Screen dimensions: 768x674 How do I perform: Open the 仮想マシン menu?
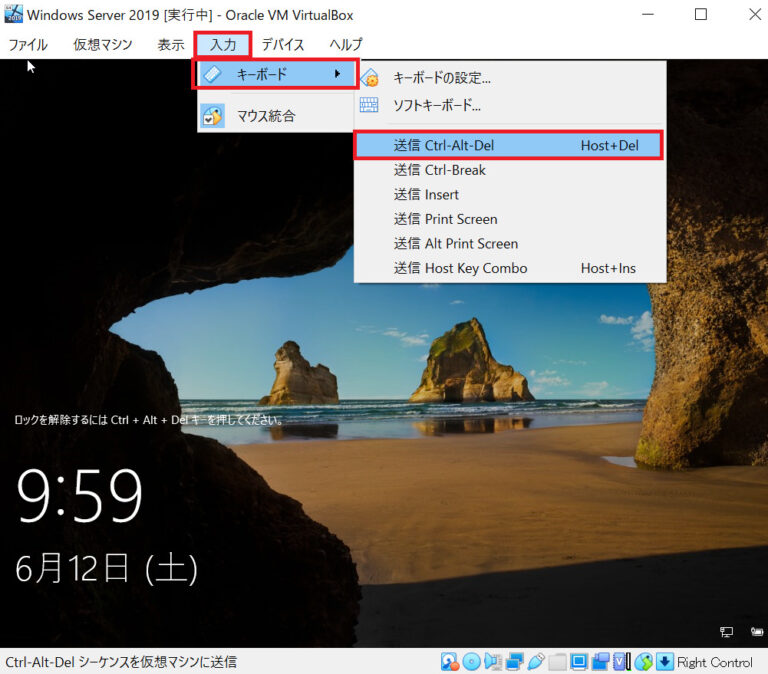click(x=102, y=45)
